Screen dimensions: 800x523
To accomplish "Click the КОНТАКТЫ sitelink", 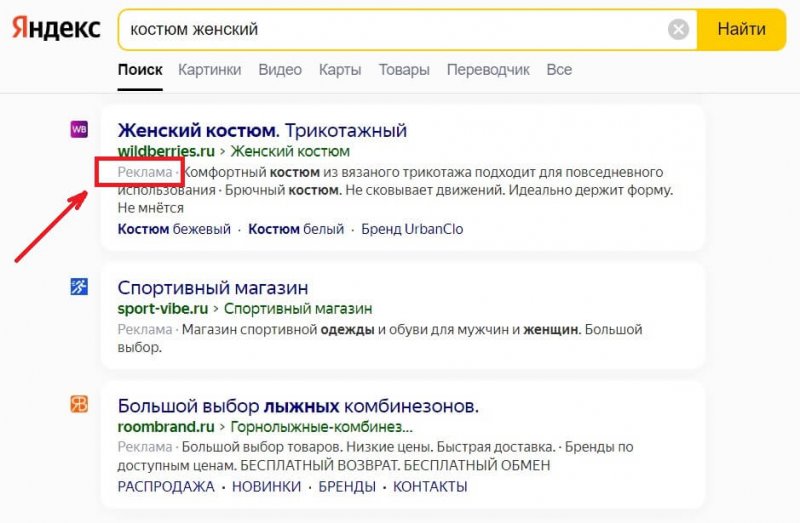I will 430,487.
